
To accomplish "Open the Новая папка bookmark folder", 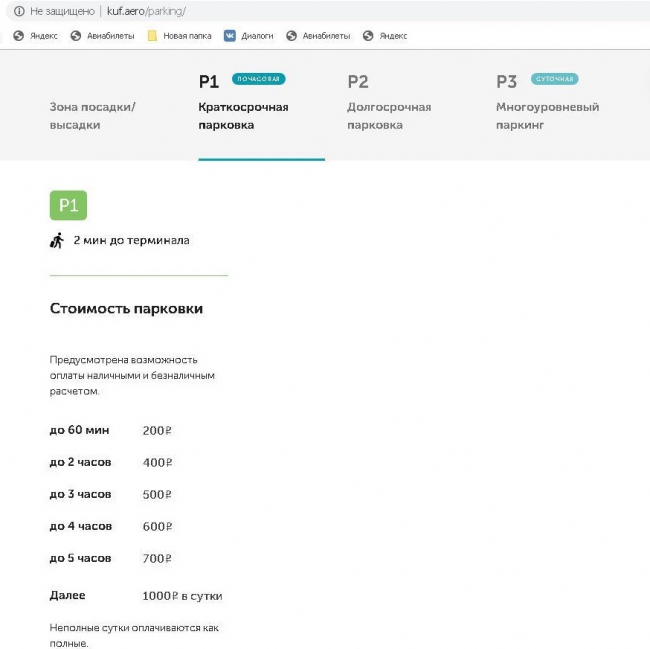I will 179,35.
